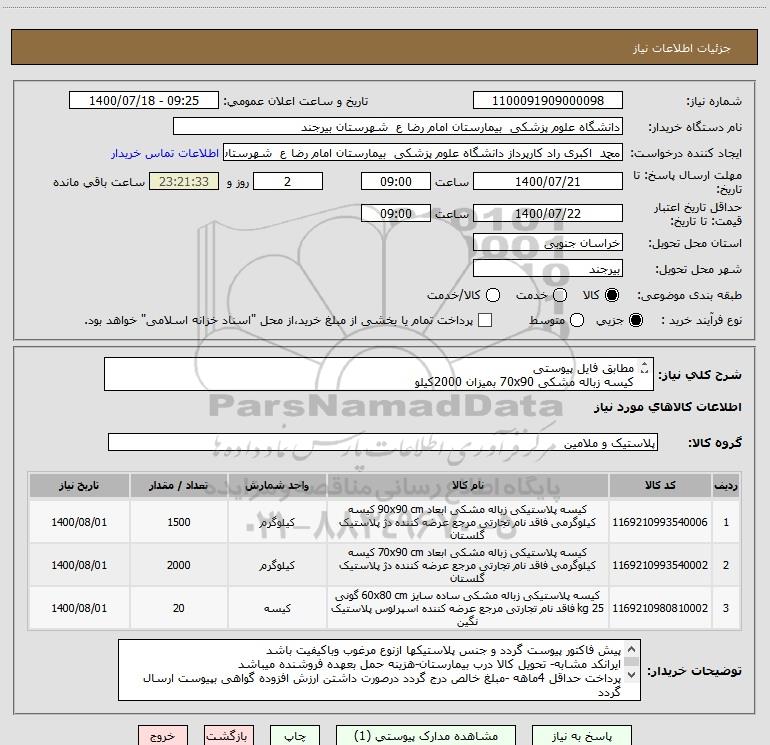The image size is (770, 745).
Task: Click the ایجاد کننده درخواست field
Action: [x=423, y=152]
